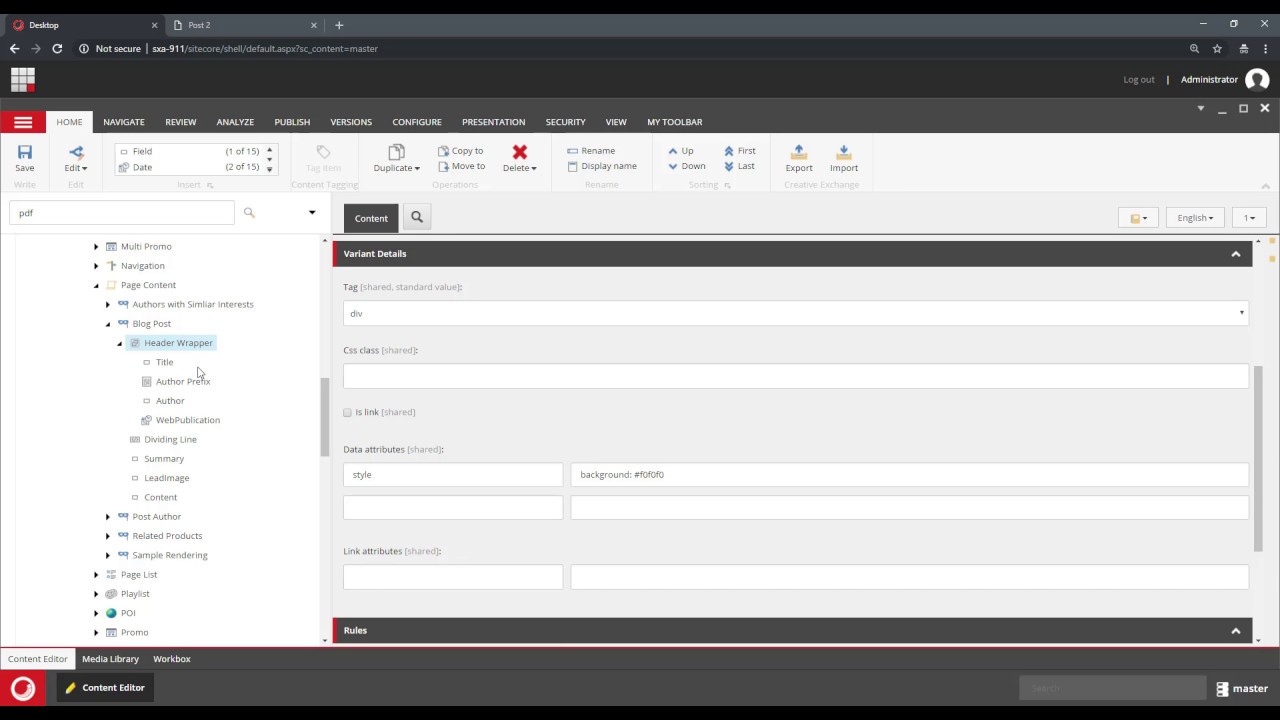Click the Content tab button in editor

pos(371,218)
